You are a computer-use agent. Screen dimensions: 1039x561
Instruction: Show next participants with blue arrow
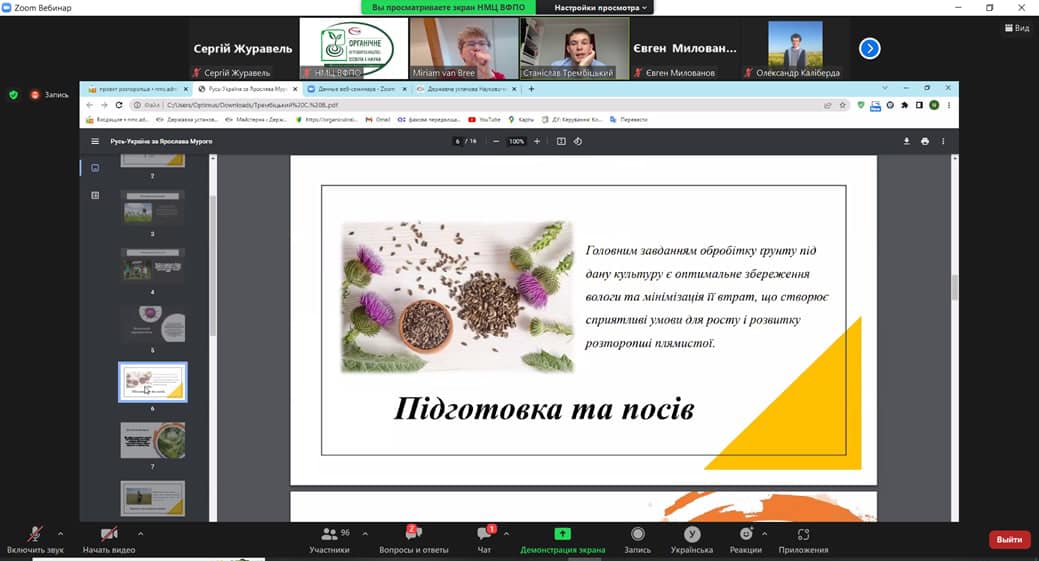coord(869,48)
